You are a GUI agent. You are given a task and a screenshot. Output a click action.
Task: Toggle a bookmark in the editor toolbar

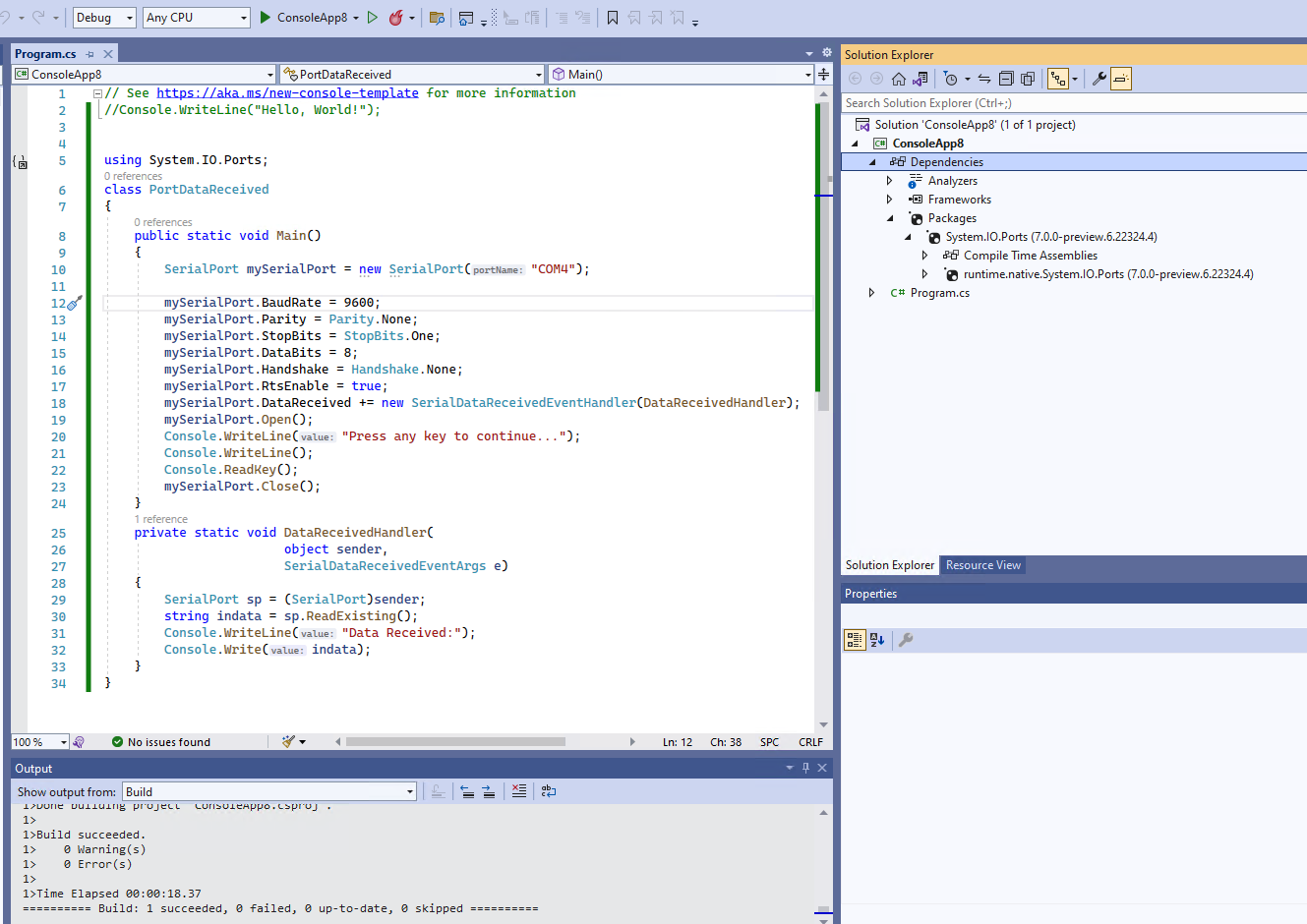pyautogui.click(x=612, y=17)
